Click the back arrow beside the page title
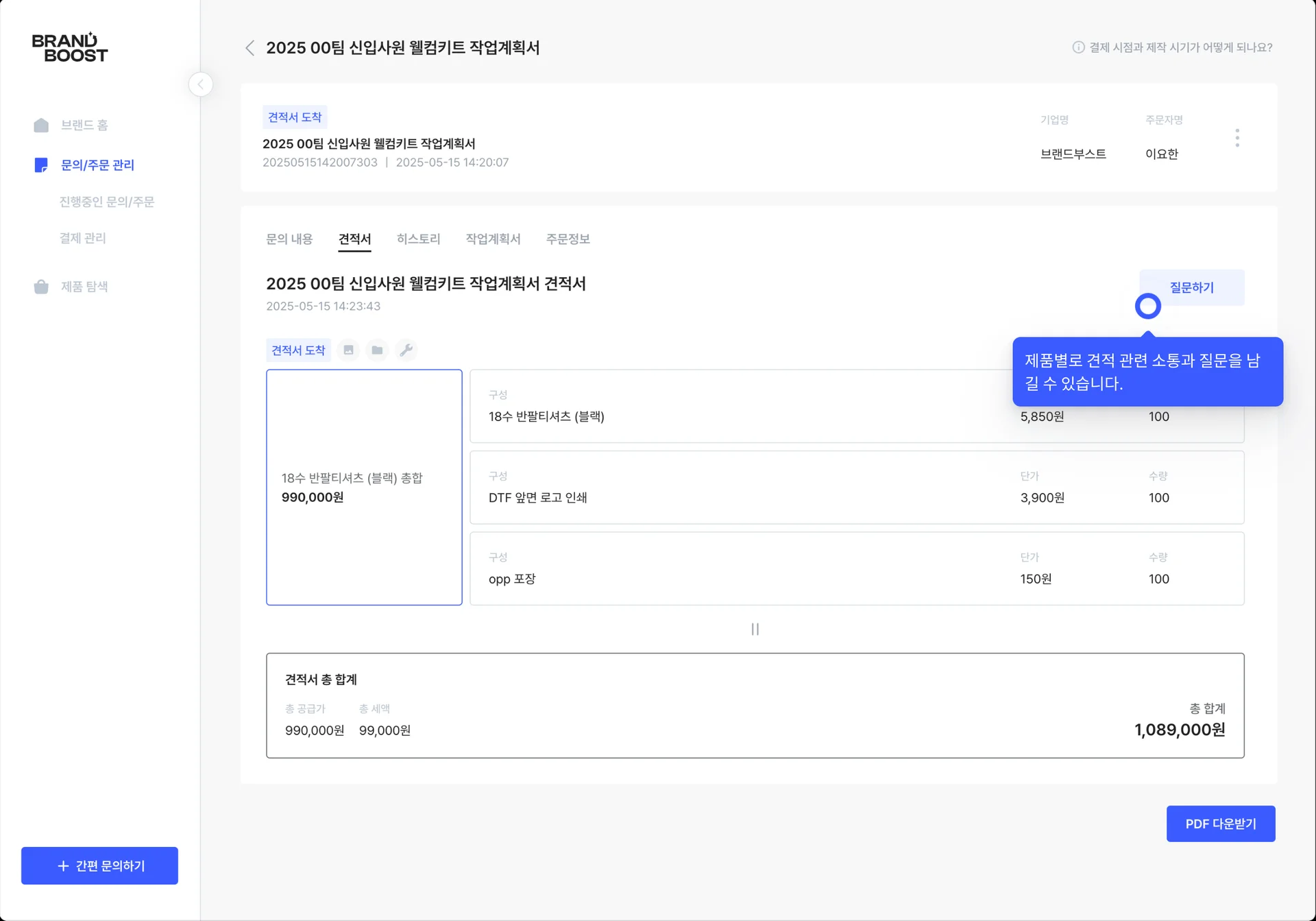Viewport: 1316px width, 921px height. pyautogui.click(x=249, y=48)
